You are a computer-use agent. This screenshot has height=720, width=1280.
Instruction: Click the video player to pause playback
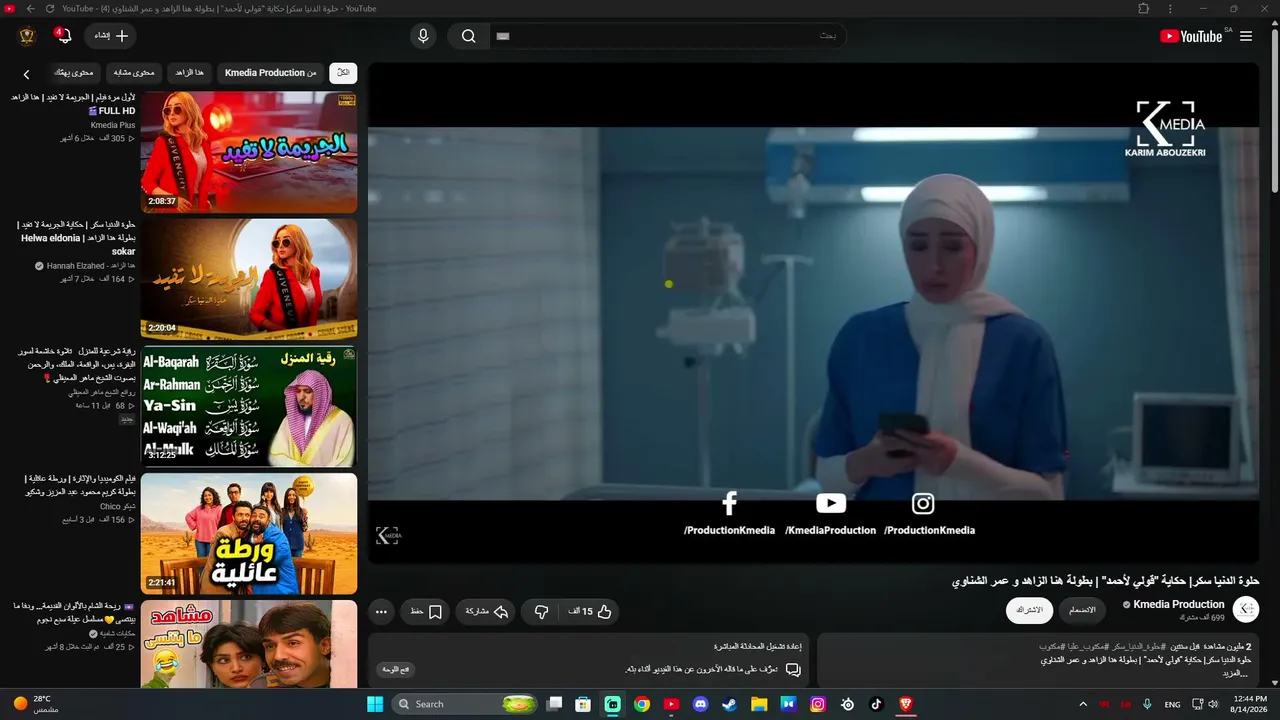pyautogui.click(x=814, y=313)
